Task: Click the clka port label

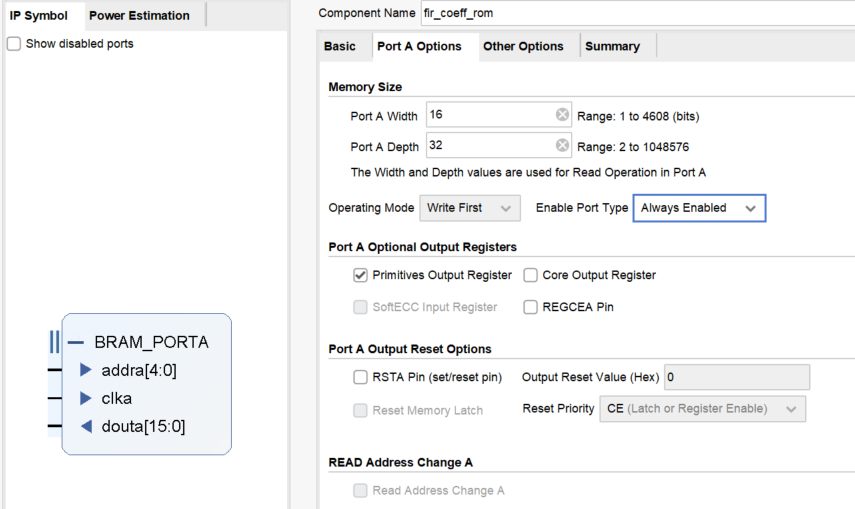Action: click(x=117, y=398)
